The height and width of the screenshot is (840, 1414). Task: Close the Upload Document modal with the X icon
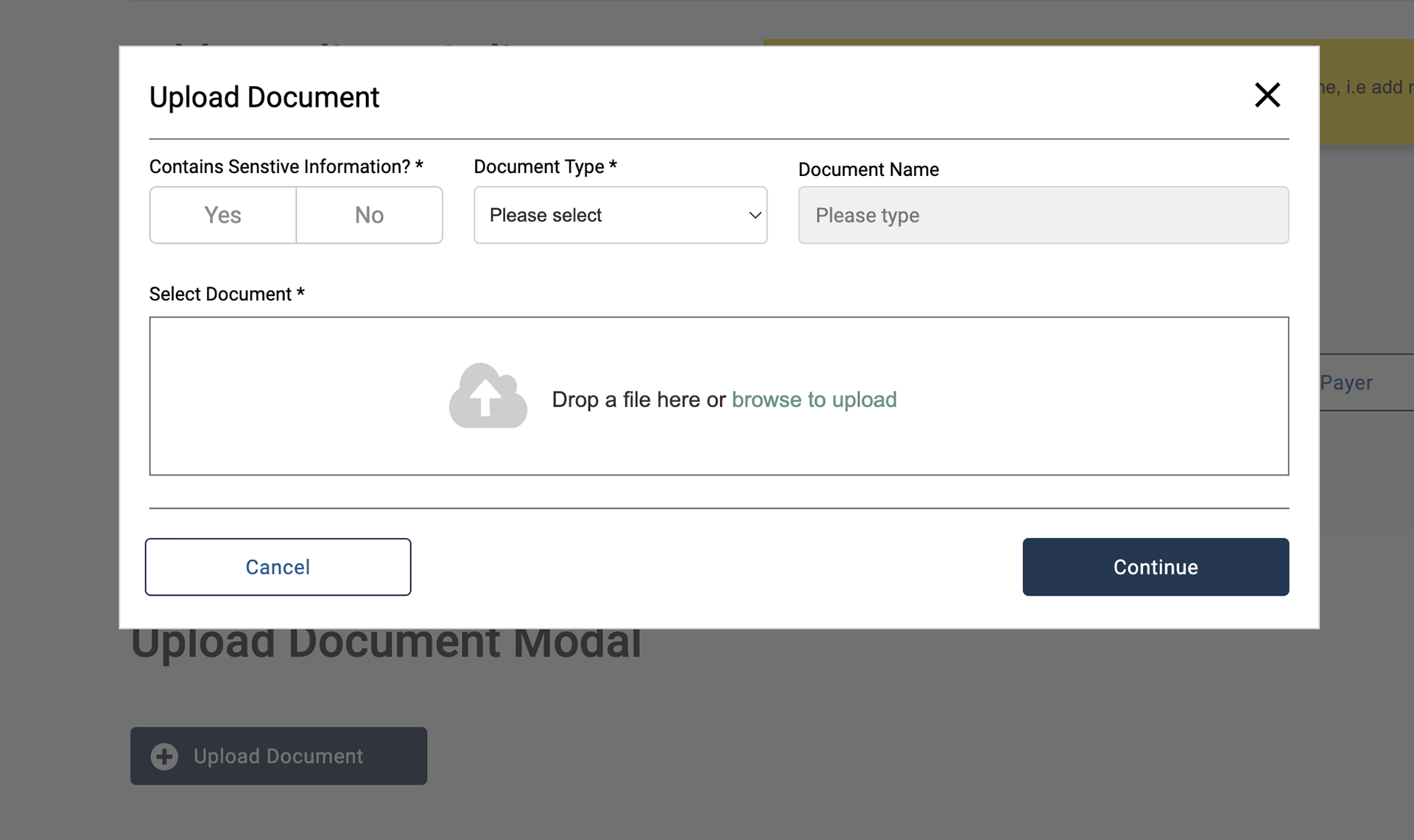tap(1267, 95)
